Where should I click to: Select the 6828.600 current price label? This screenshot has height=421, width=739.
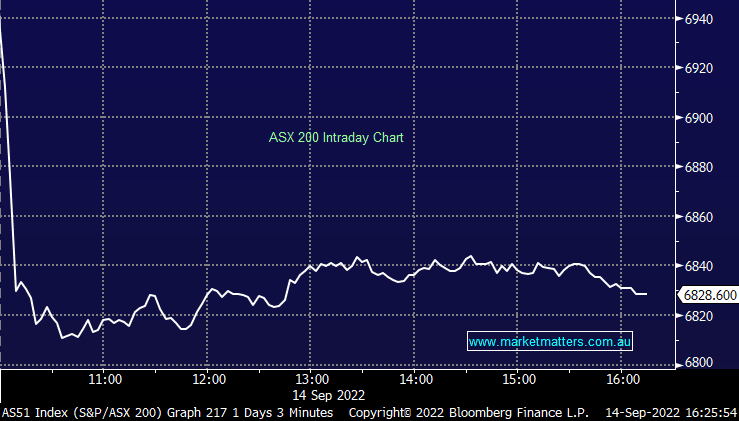pos(709,295)
